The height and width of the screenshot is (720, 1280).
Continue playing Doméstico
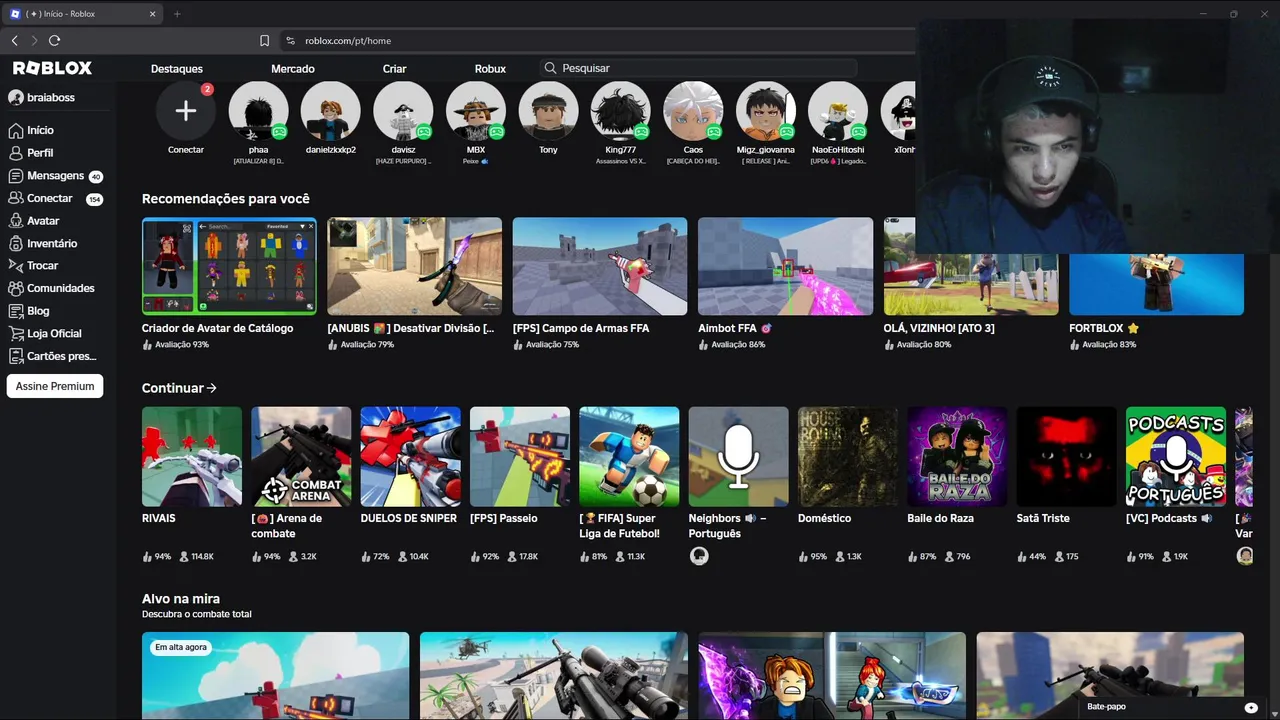pyautogui.click(x=848, y=456)
